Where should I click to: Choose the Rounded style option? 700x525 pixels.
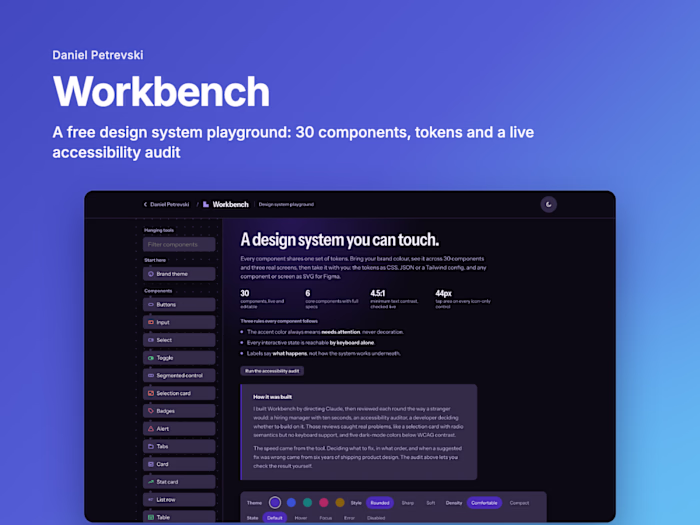click(x=380, y=503)
